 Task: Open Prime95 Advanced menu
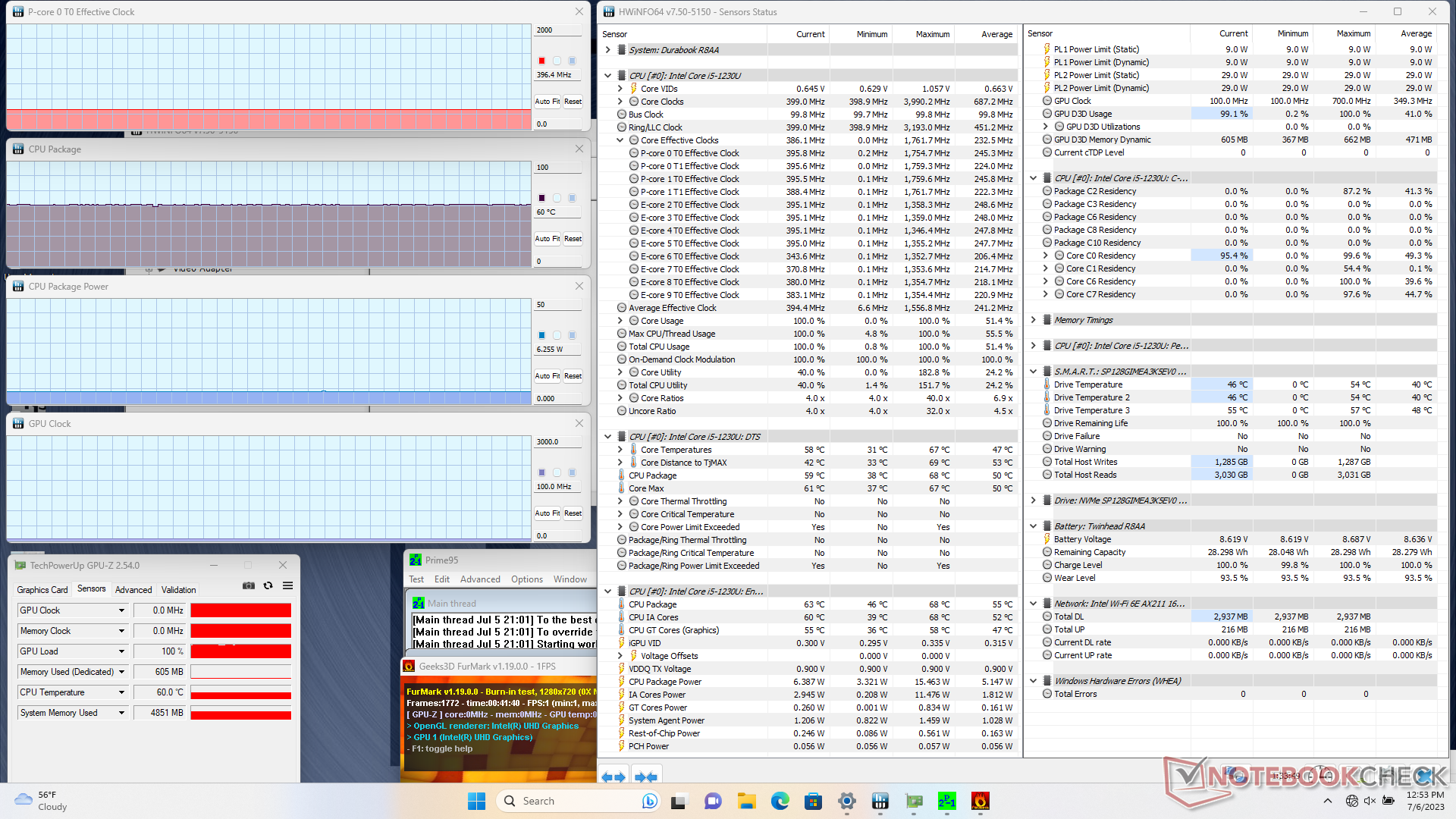tap(480, 579)
